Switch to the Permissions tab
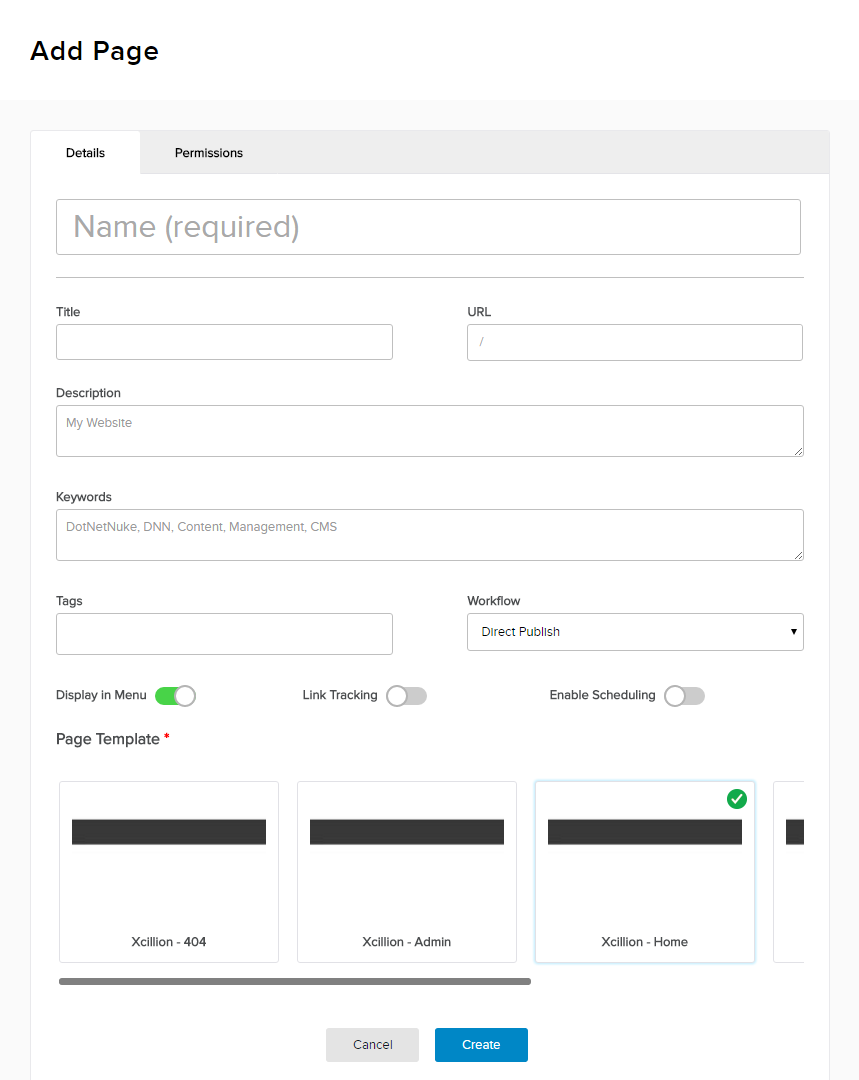This screenshot has height=1080, width=859. pos(209,153)
